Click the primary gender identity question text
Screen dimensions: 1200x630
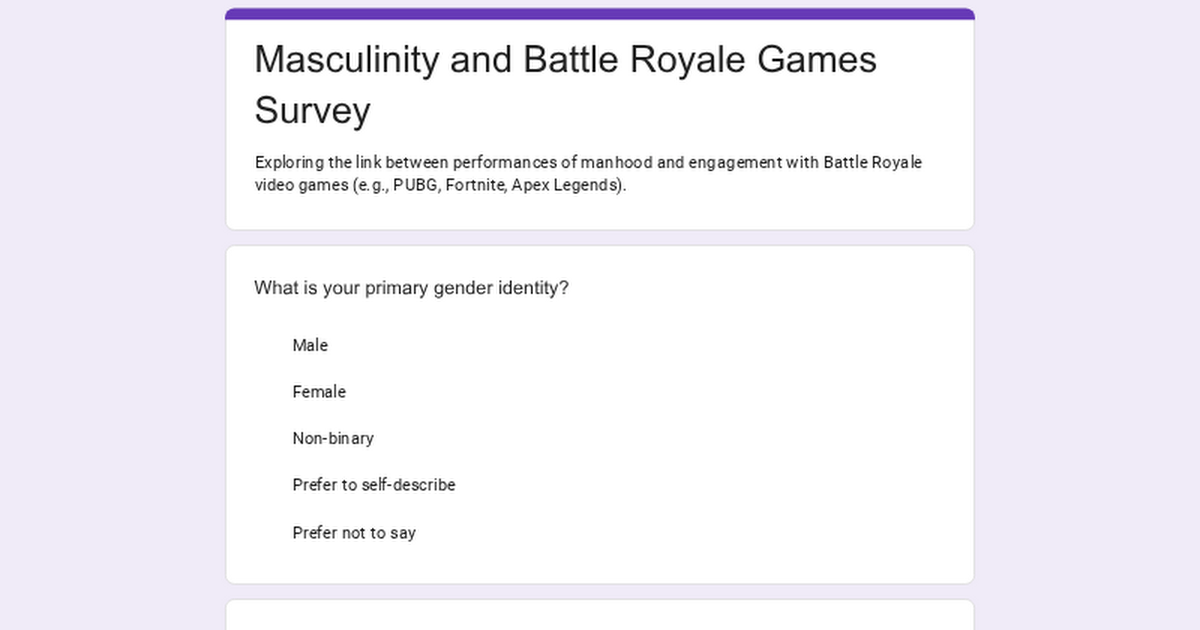[x=411, y=288]
